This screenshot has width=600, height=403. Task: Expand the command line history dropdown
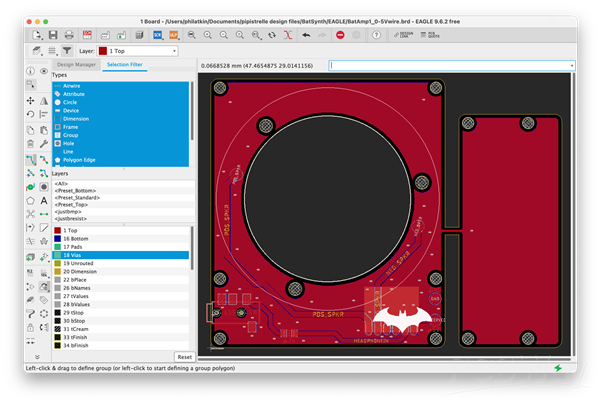571,66
